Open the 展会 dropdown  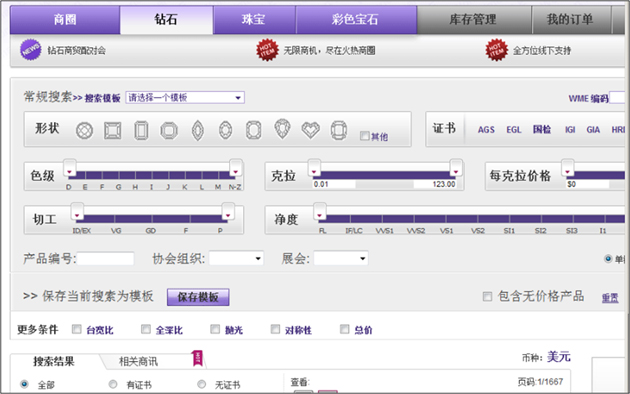tap(341, 258)
